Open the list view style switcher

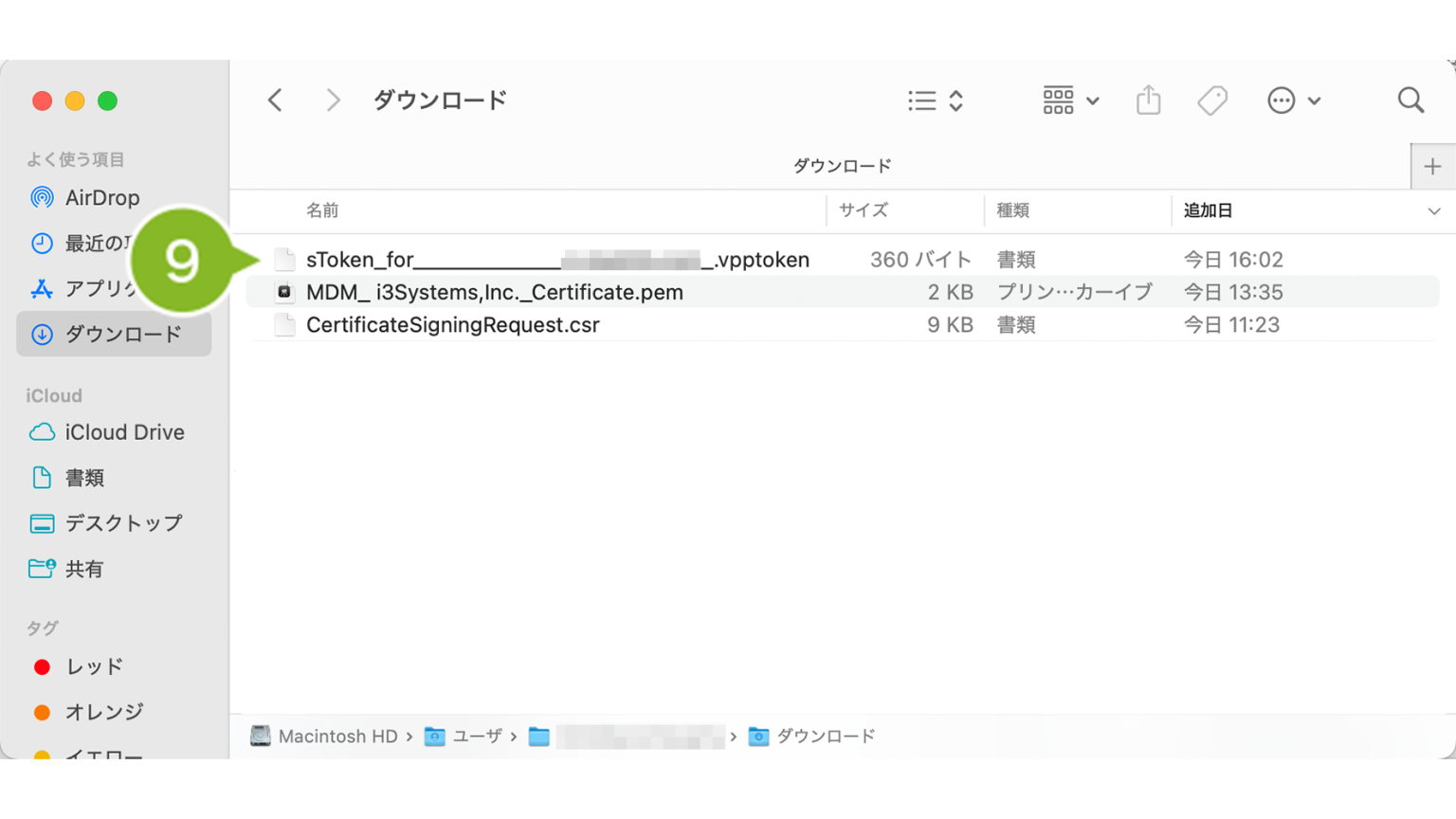[935, 100]
